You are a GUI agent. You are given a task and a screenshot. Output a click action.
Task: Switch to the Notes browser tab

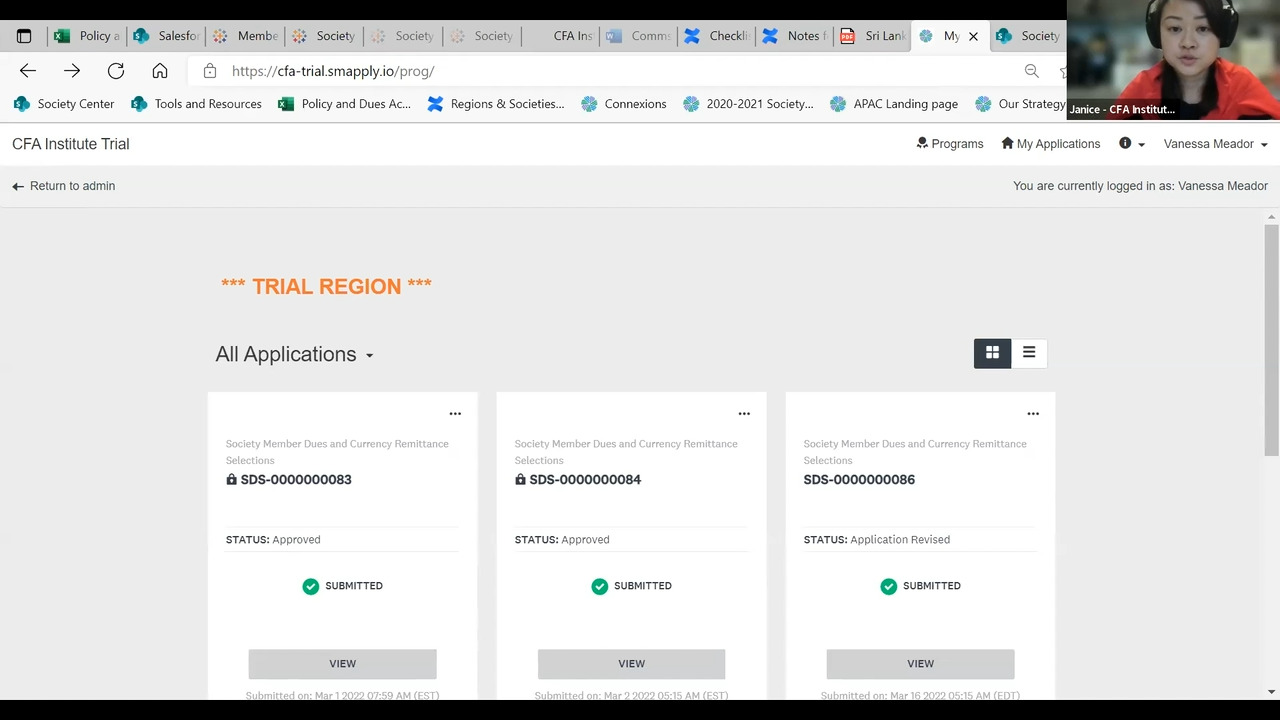(795, 36)
